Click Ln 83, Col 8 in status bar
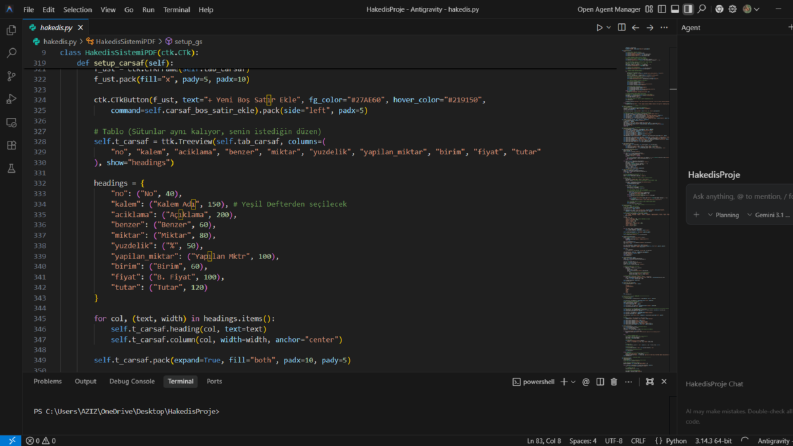This screenshot has width=793, height=446. 544,441
